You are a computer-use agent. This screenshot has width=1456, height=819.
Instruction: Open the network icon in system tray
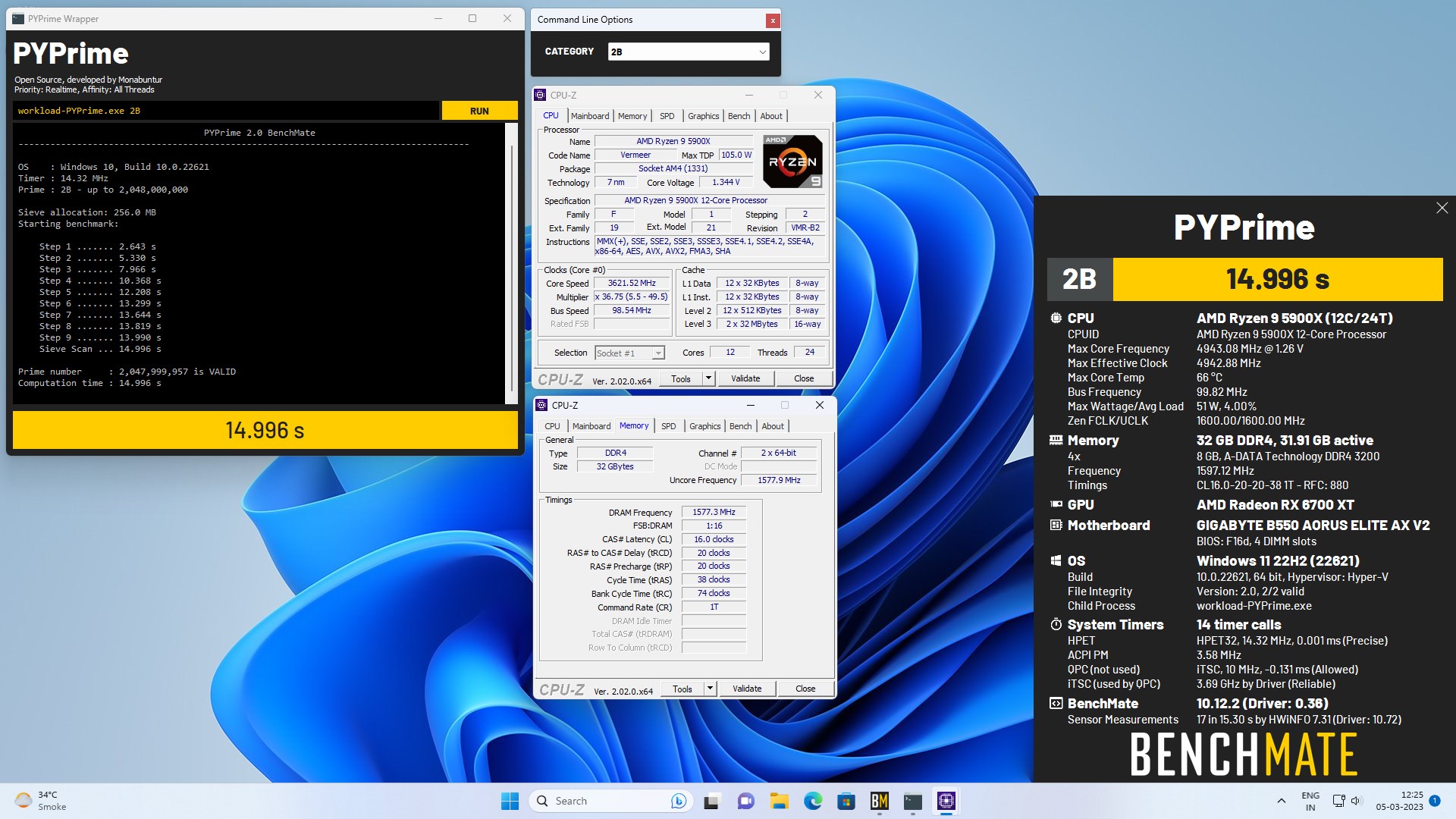(1338, 801)
